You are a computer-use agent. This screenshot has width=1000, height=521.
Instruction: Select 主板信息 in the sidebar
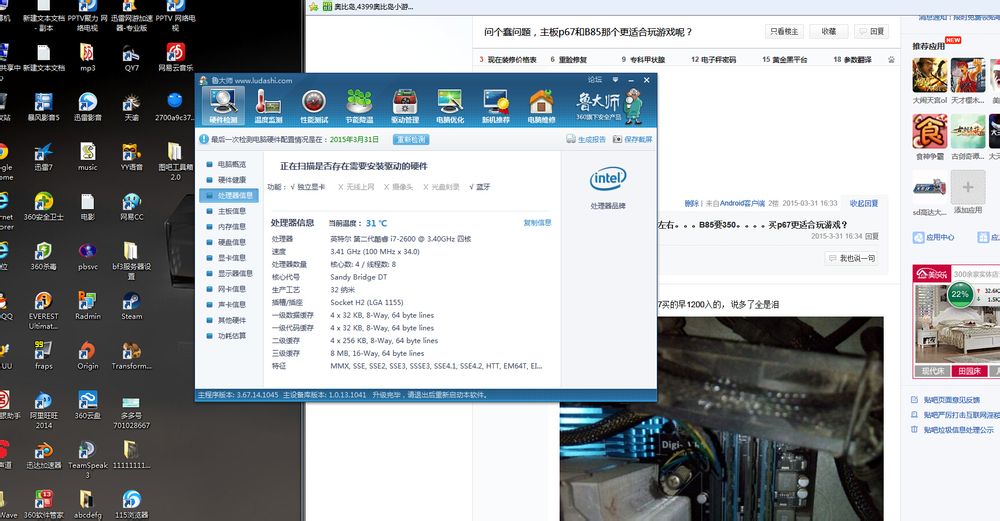[x=232, y=211]
